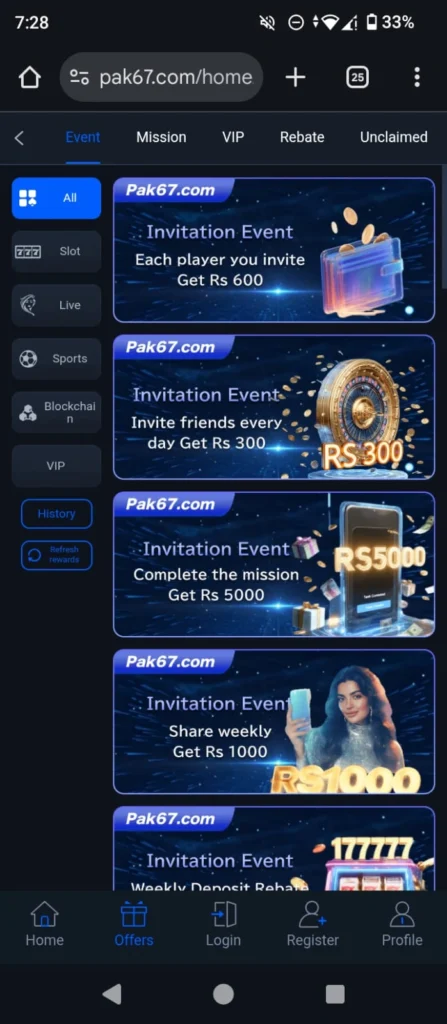The height and width of the screenshot is (1024, 447).
Task: Select the Blockchain category in sidebar
Action: [x=56, y=412]
